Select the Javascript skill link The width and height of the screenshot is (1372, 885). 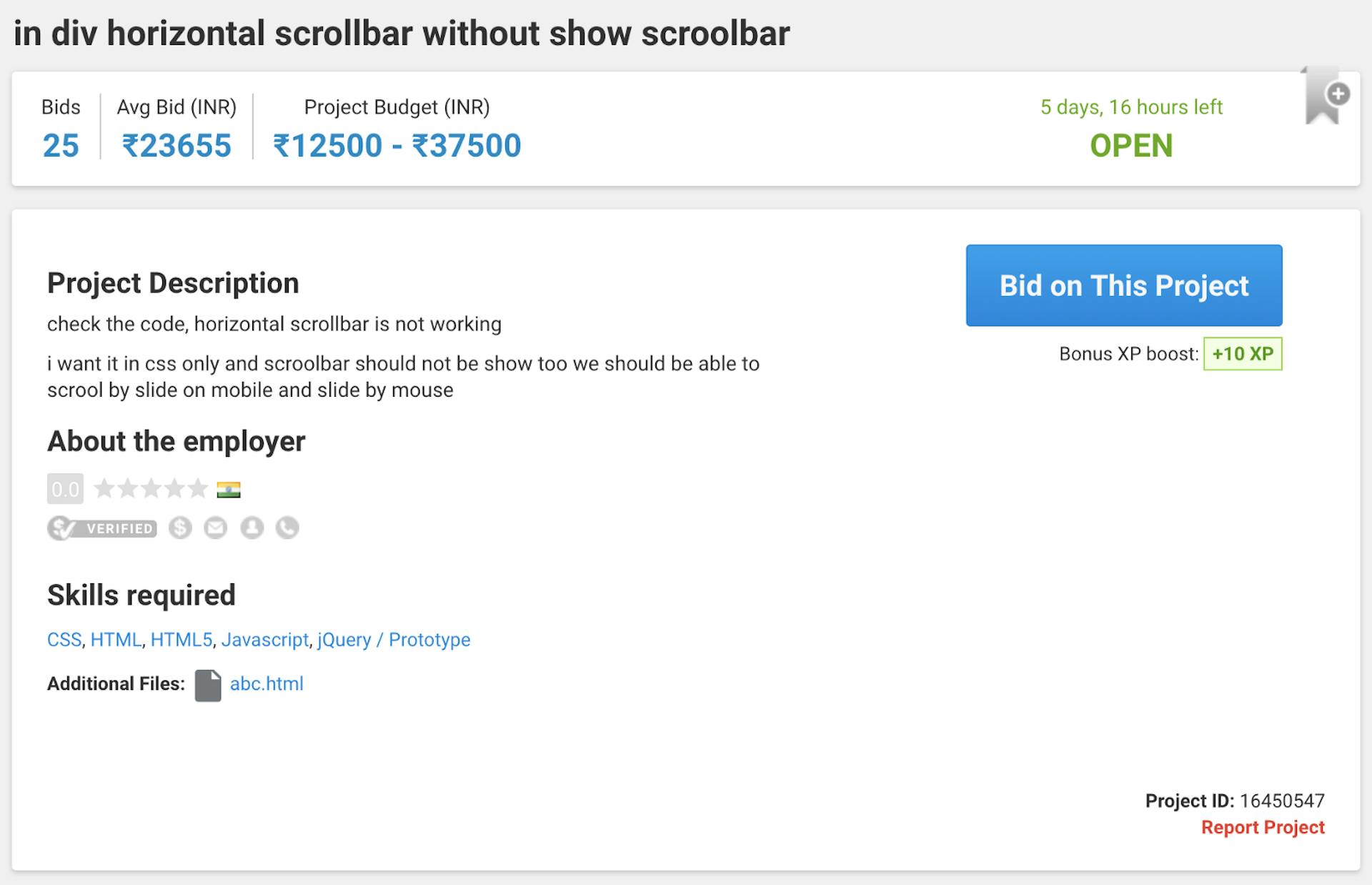(x=265, y=639)
